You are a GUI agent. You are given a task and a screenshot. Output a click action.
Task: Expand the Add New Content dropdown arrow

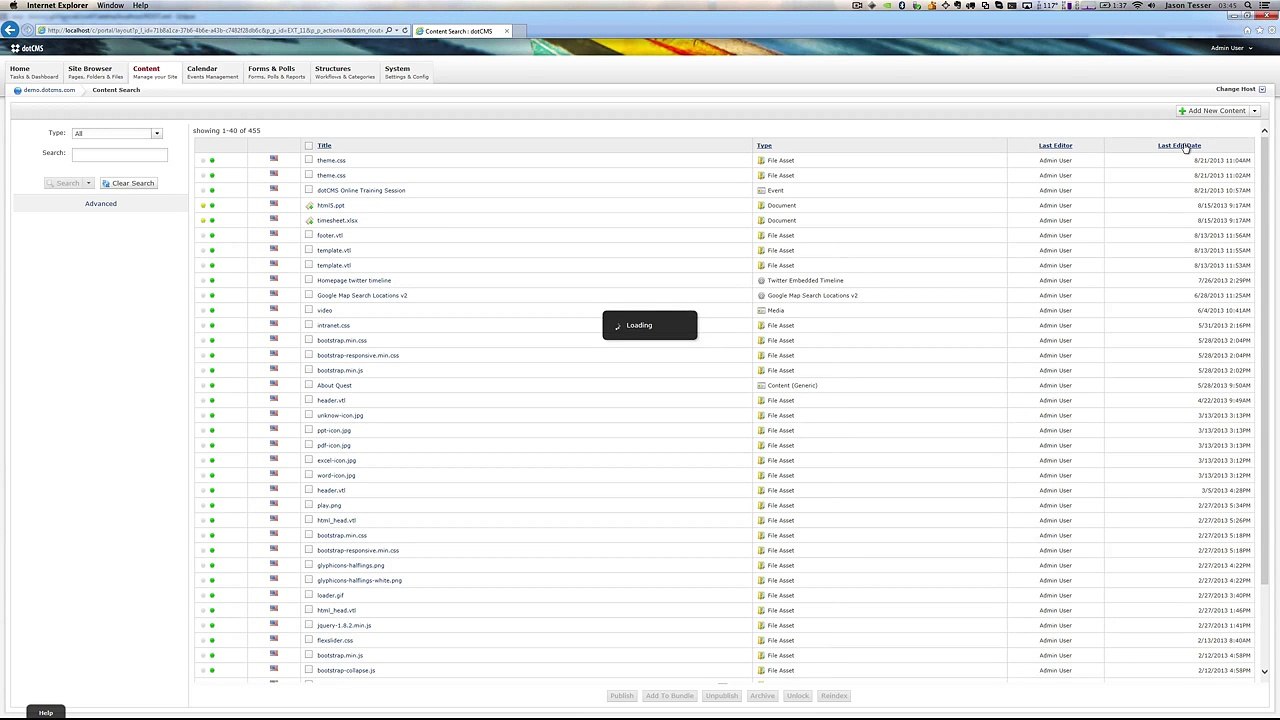1255,111
